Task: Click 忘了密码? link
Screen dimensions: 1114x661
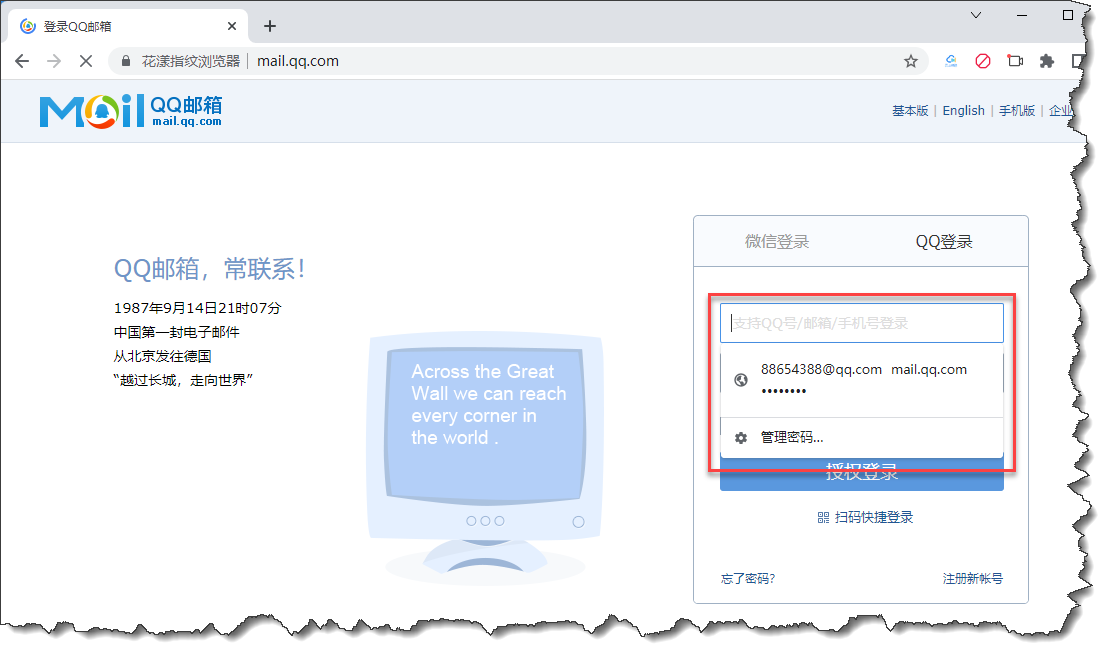Action: click(748, 579)
